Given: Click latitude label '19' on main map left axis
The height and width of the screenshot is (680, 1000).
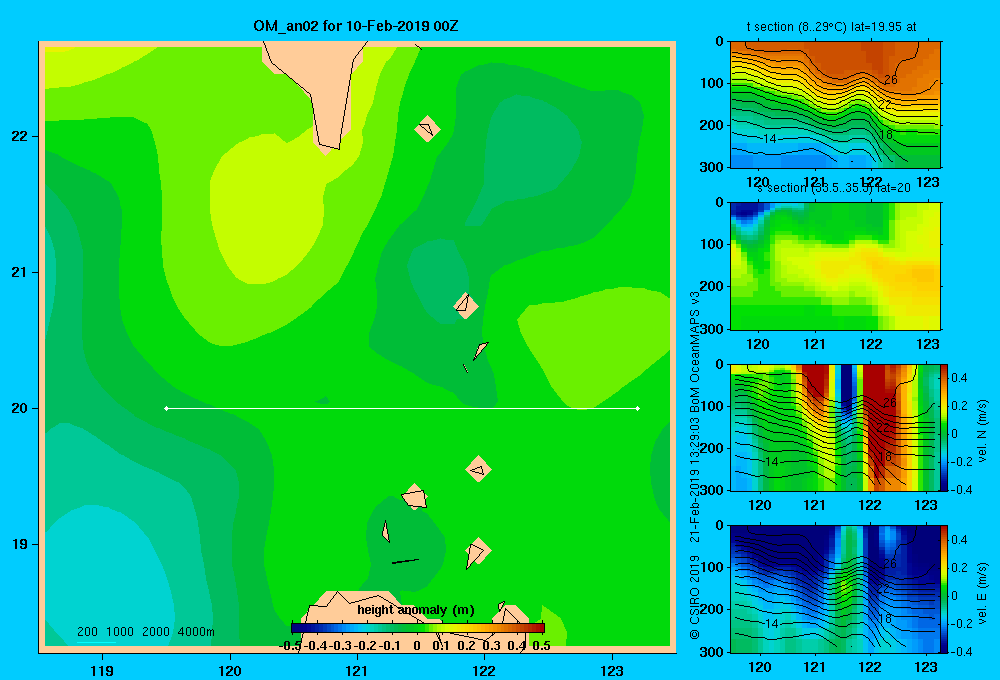Looking at the screenshot, I should pyautogui.click(x=20, y=544).
